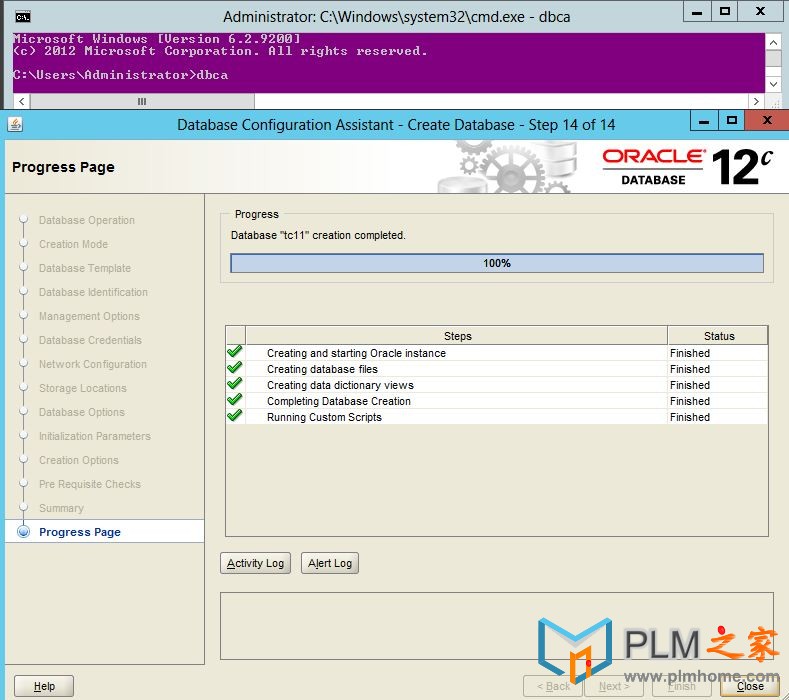Select Creation Options step in sidebar

79,460
